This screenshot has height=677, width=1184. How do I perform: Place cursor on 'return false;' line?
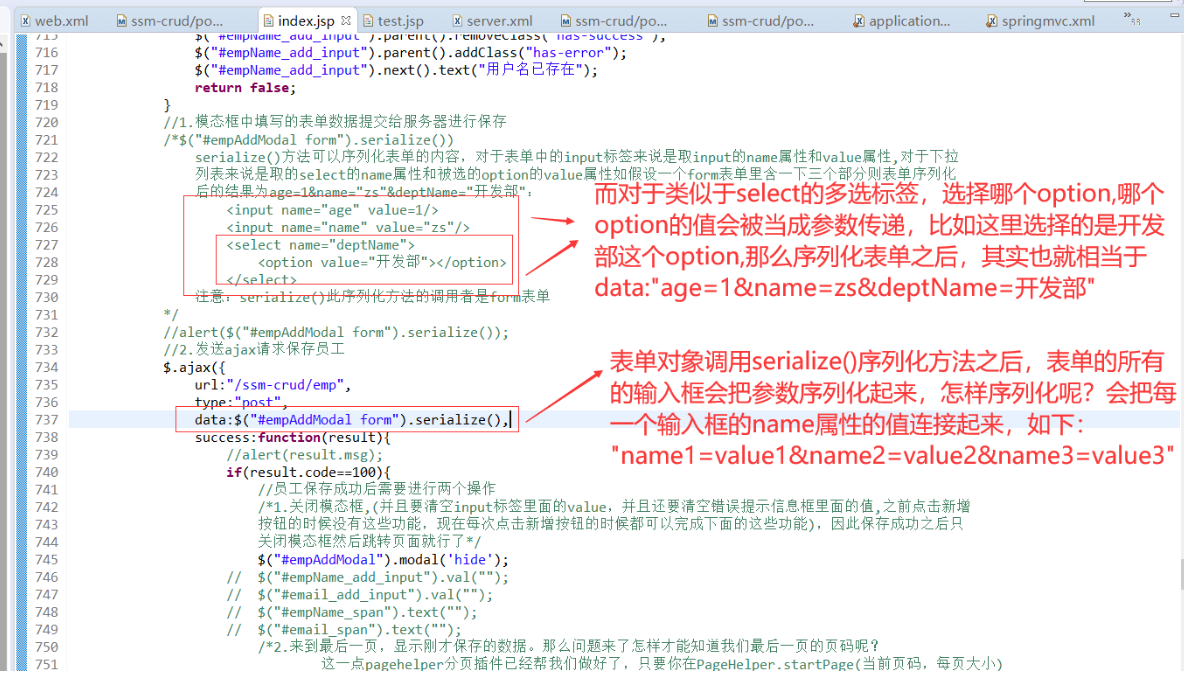pyautogui.click(x=245, y=88)
